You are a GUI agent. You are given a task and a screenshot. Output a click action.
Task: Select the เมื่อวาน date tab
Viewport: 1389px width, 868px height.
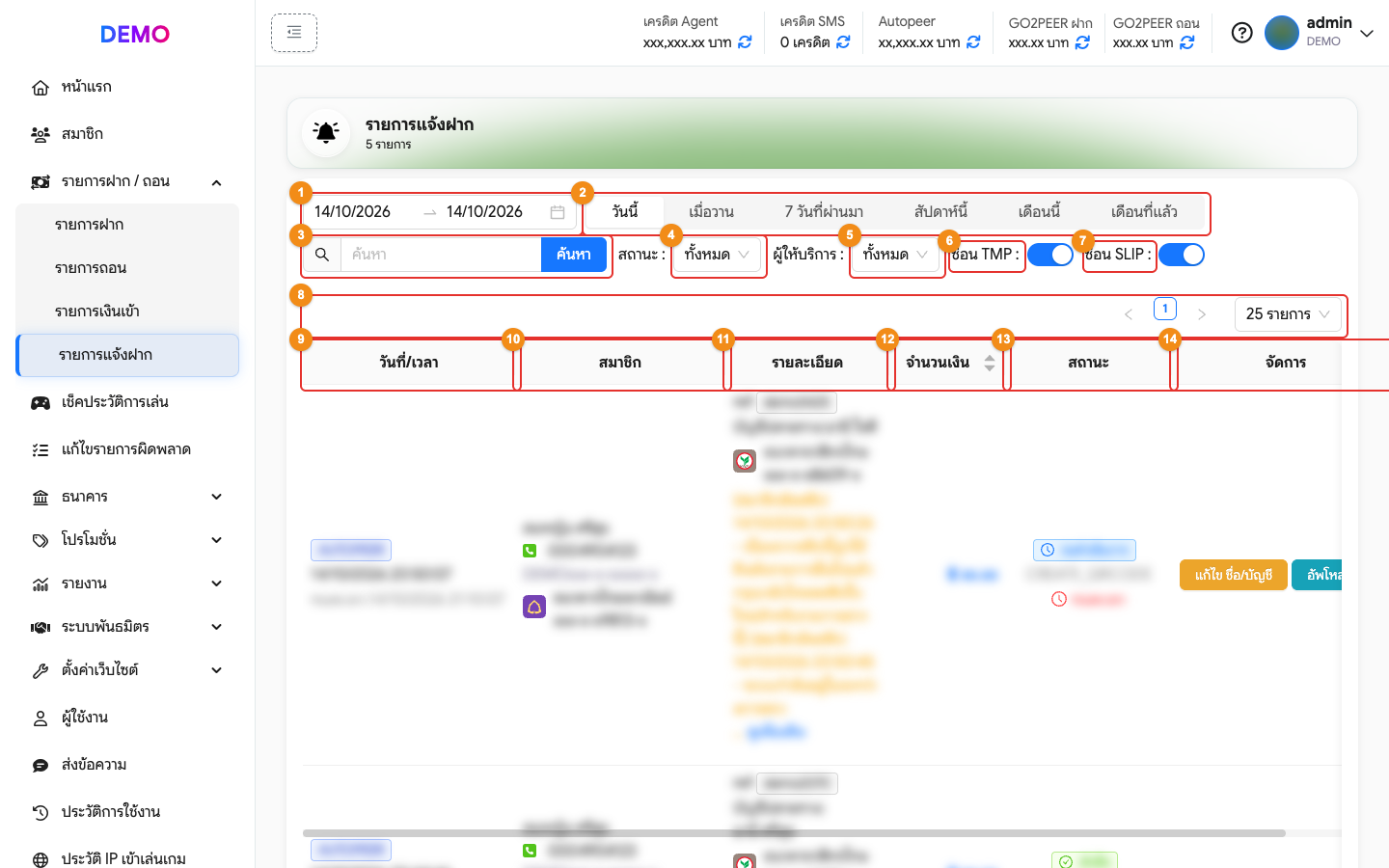click(712, 212)
